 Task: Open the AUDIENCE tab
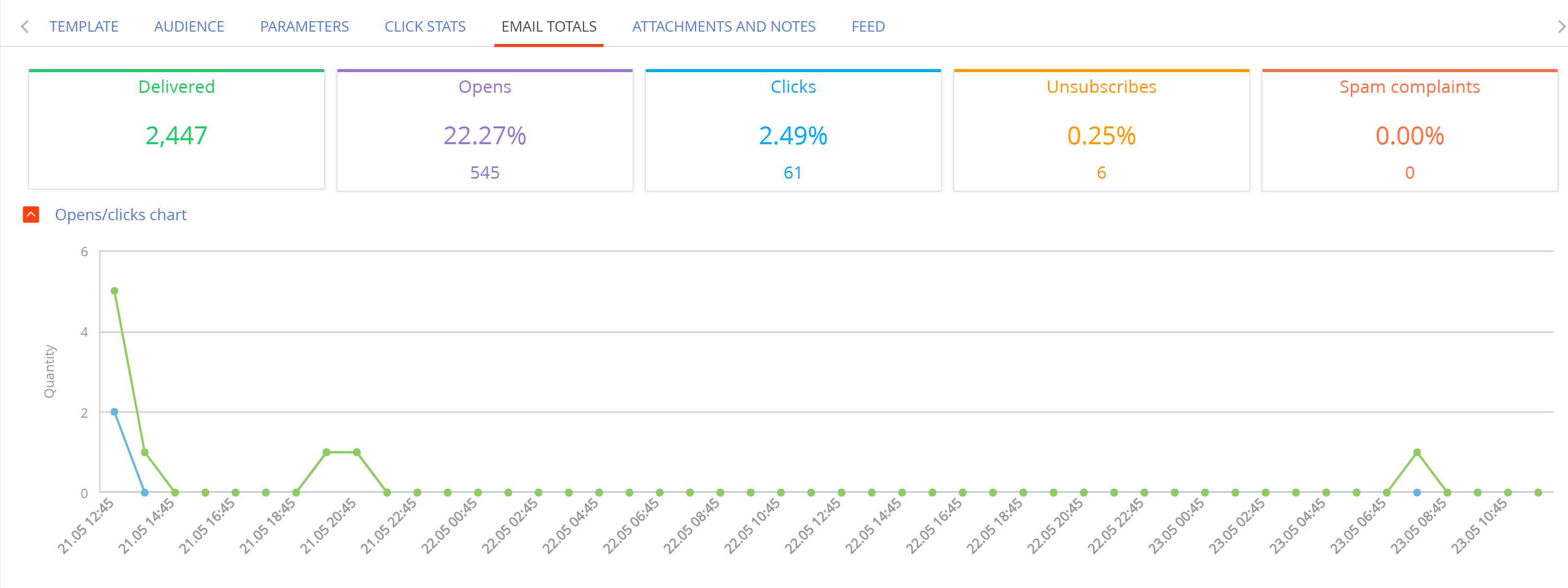(189, 27)
